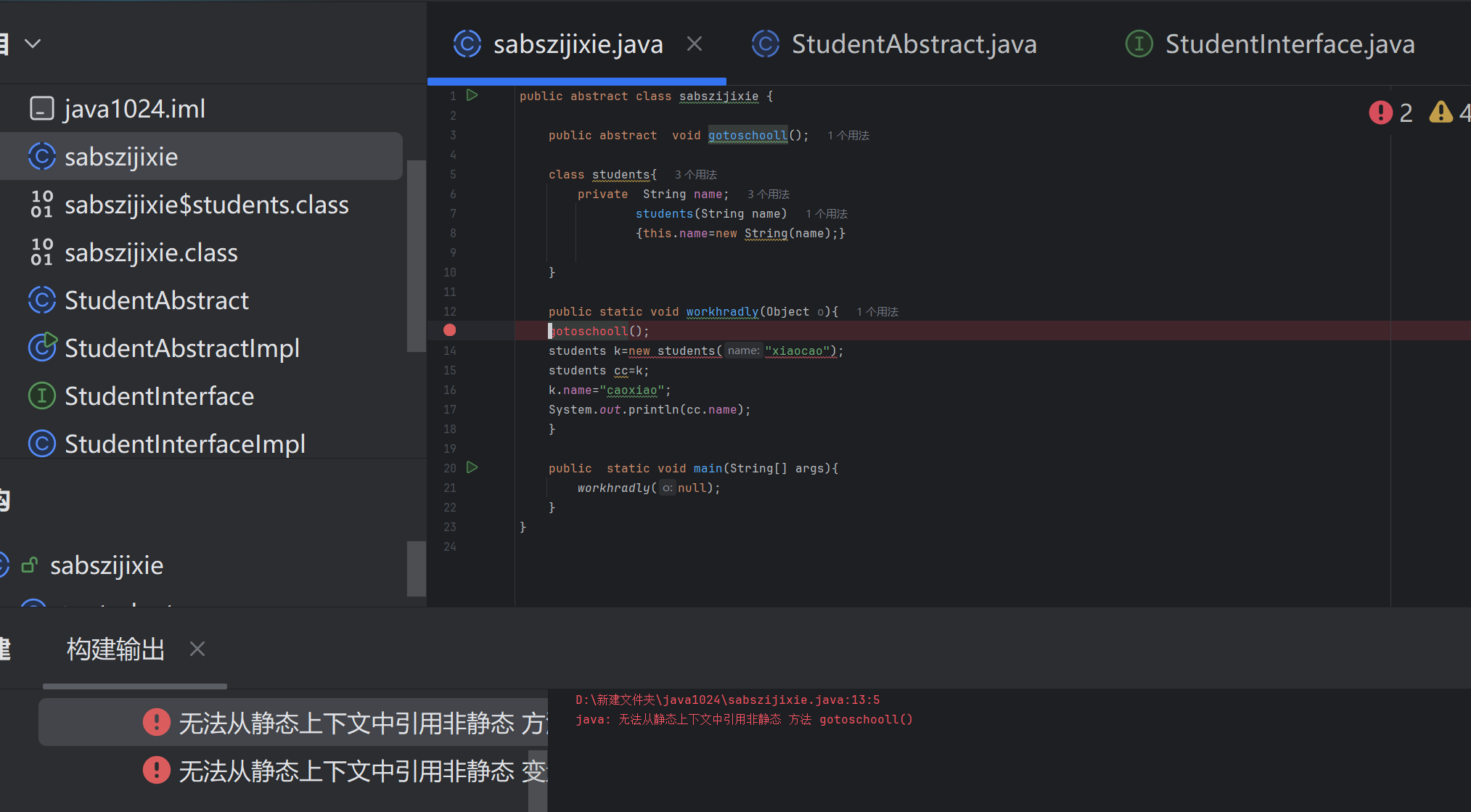Open the StudentAbstractImpl class

(x=181, y=348)
